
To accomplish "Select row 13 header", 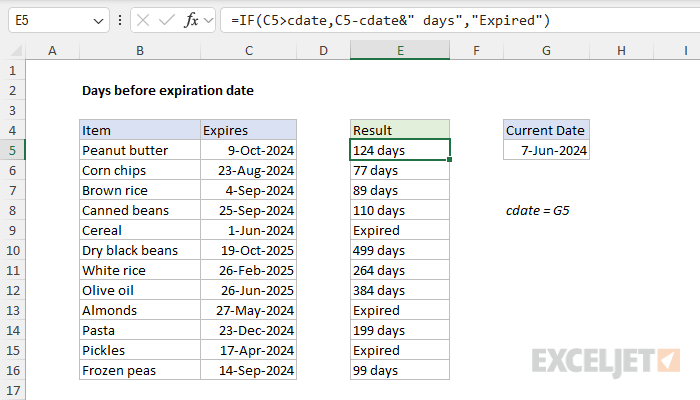I will (x=12, y=310).
